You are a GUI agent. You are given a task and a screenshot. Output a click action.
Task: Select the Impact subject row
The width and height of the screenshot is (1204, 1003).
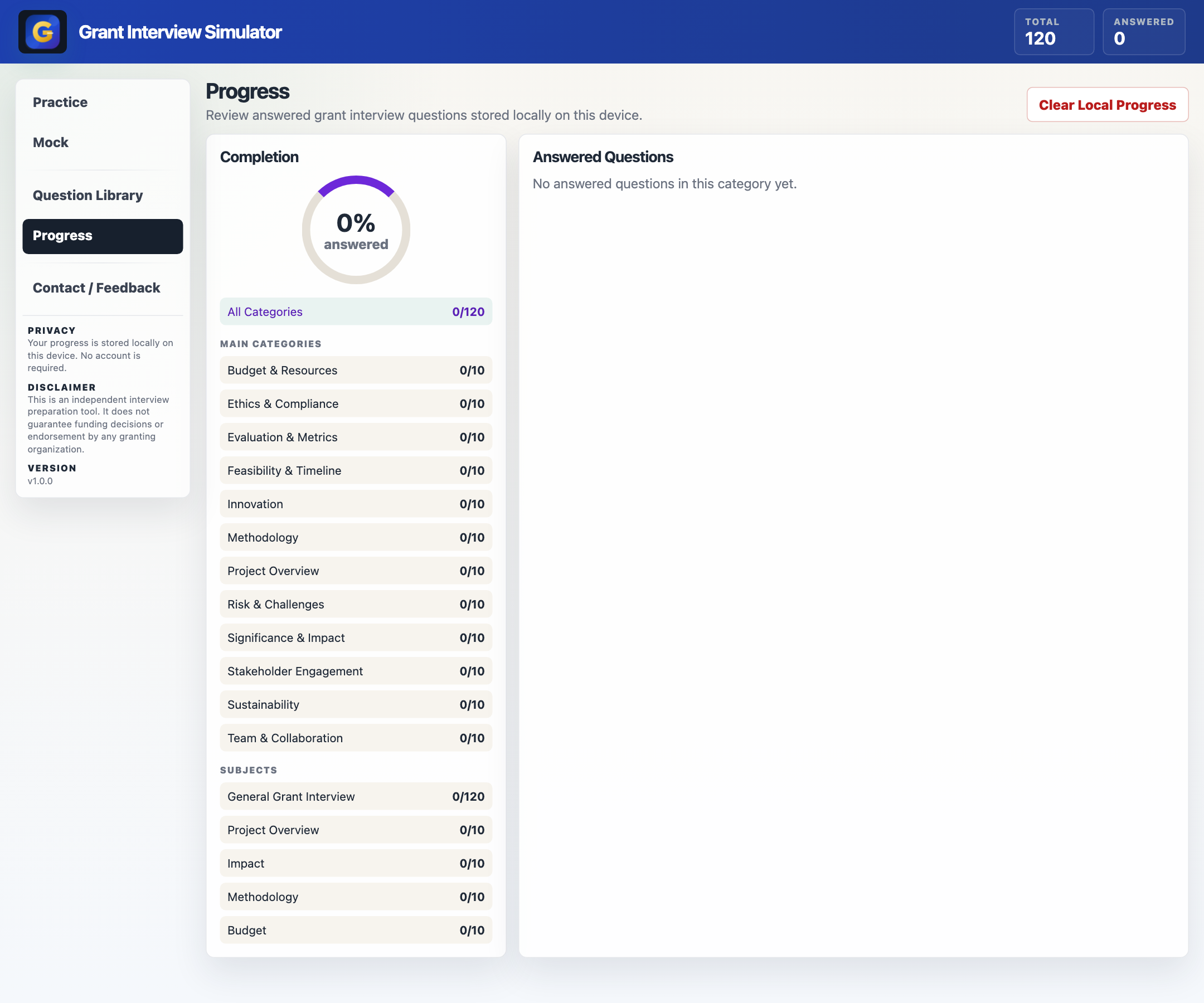[356, 863]
